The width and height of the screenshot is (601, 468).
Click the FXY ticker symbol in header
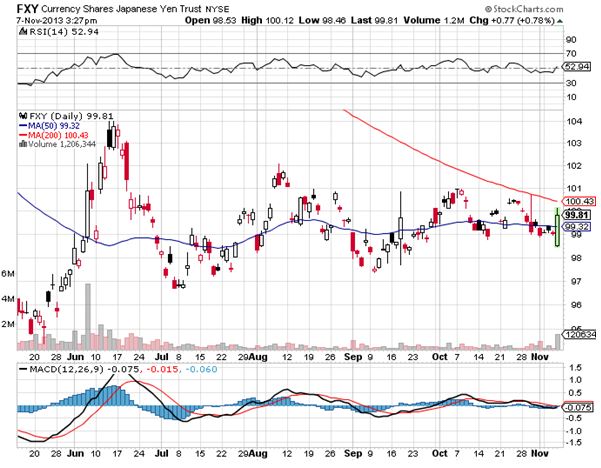click(28, 9)
